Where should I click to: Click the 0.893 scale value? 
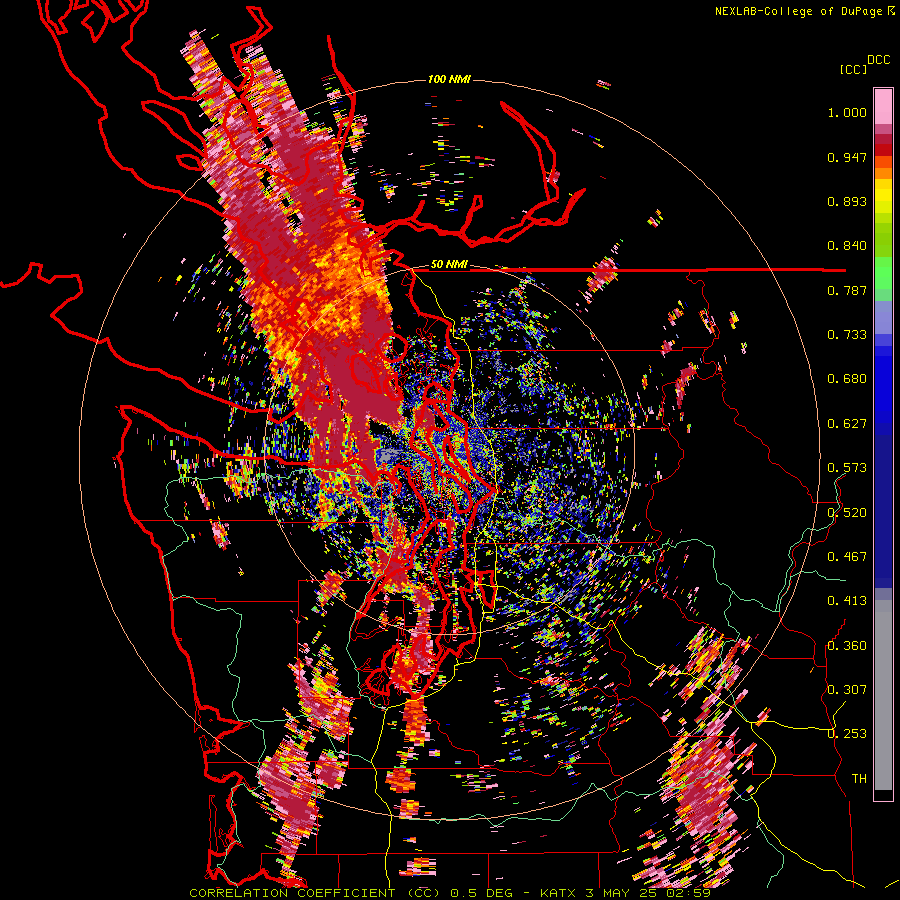coord(847,201)
